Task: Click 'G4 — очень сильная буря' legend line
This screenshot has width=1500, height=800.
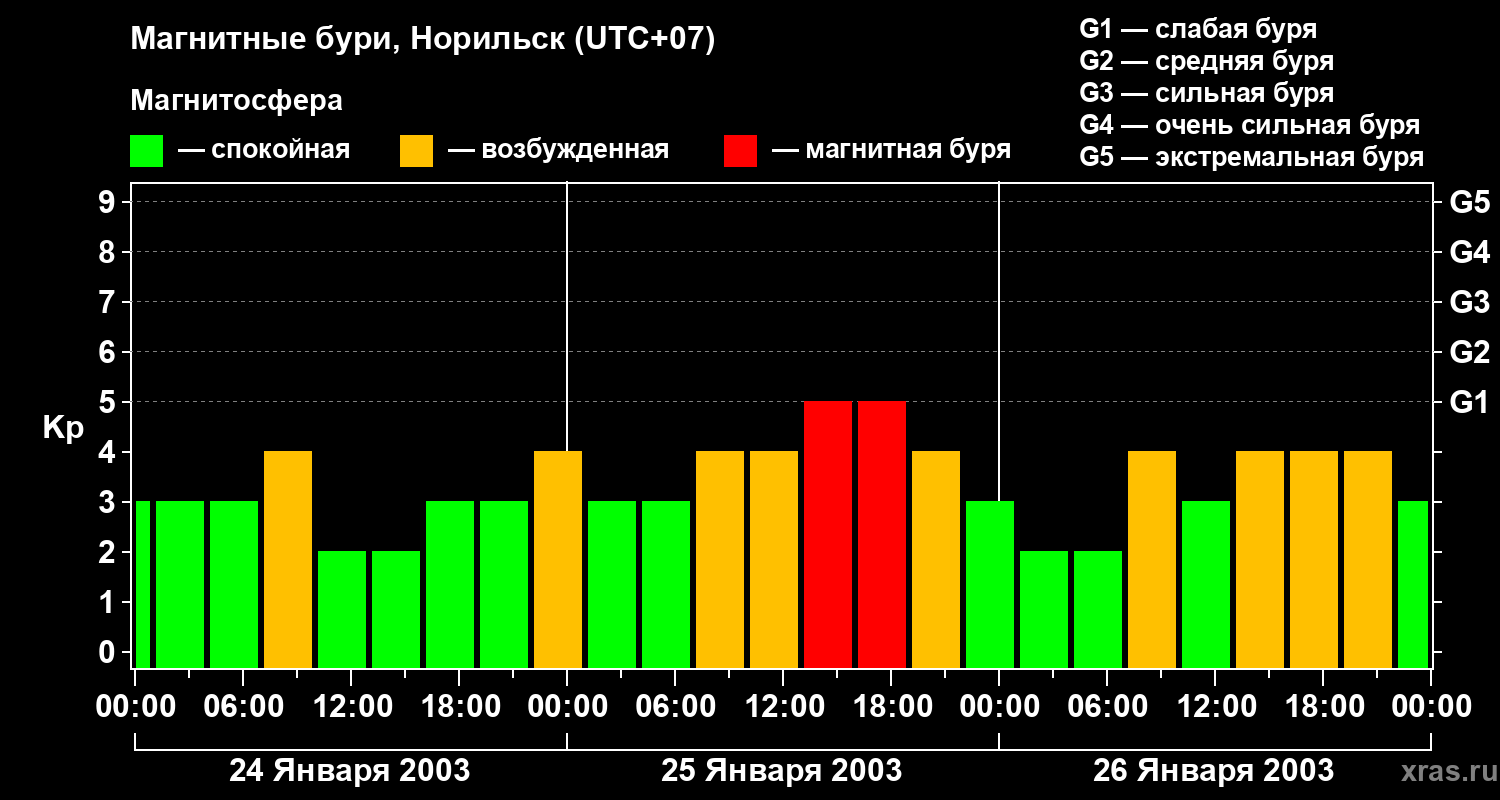Action: (1249, 125)
